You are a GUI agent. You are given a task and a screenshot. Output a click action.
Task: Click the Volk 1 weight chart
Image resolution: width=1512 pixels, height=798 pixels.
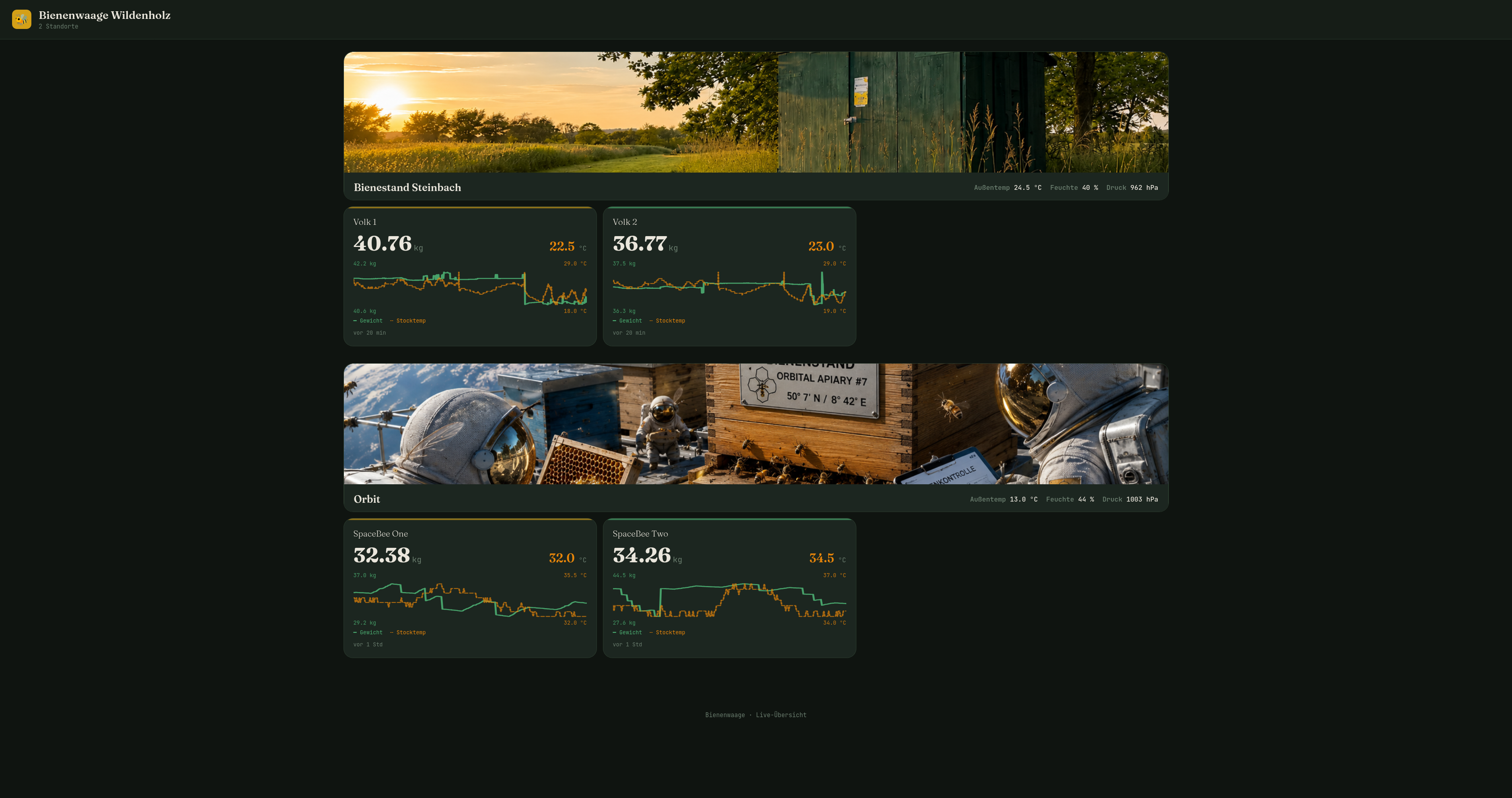tap(470, 288)
